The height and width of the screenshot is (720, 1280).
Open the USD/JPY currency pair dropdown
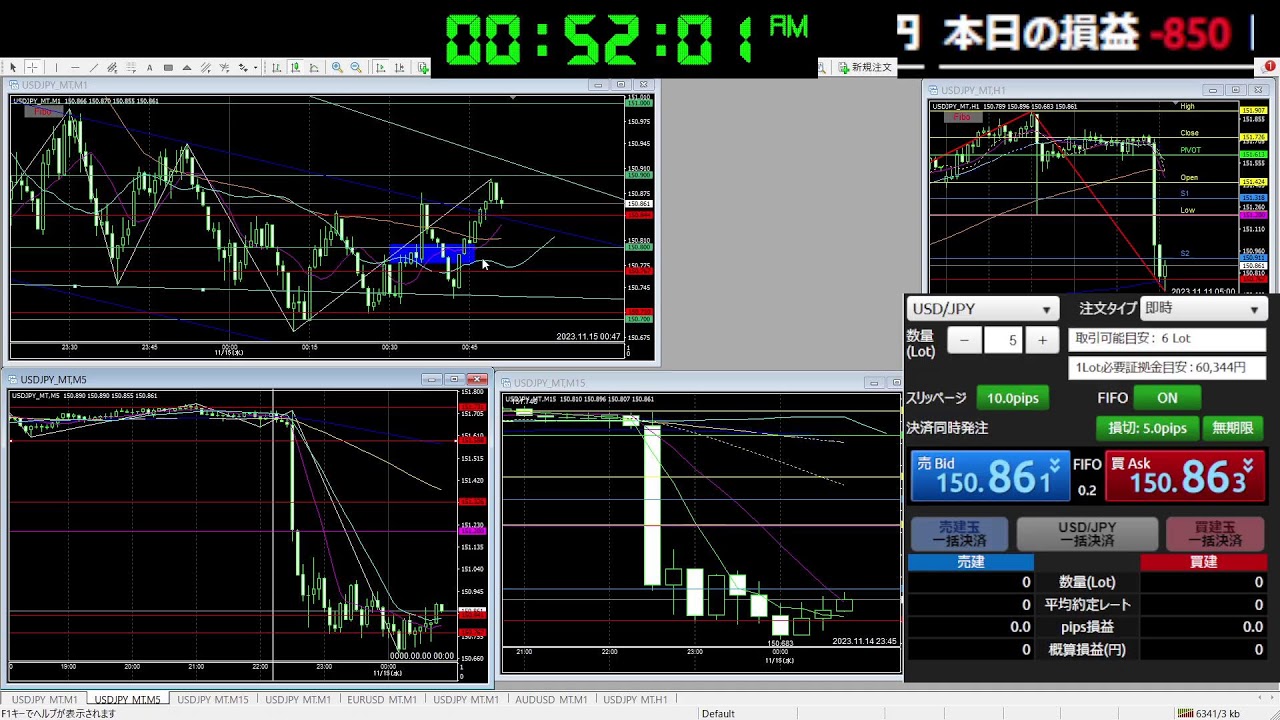(981, 309)
